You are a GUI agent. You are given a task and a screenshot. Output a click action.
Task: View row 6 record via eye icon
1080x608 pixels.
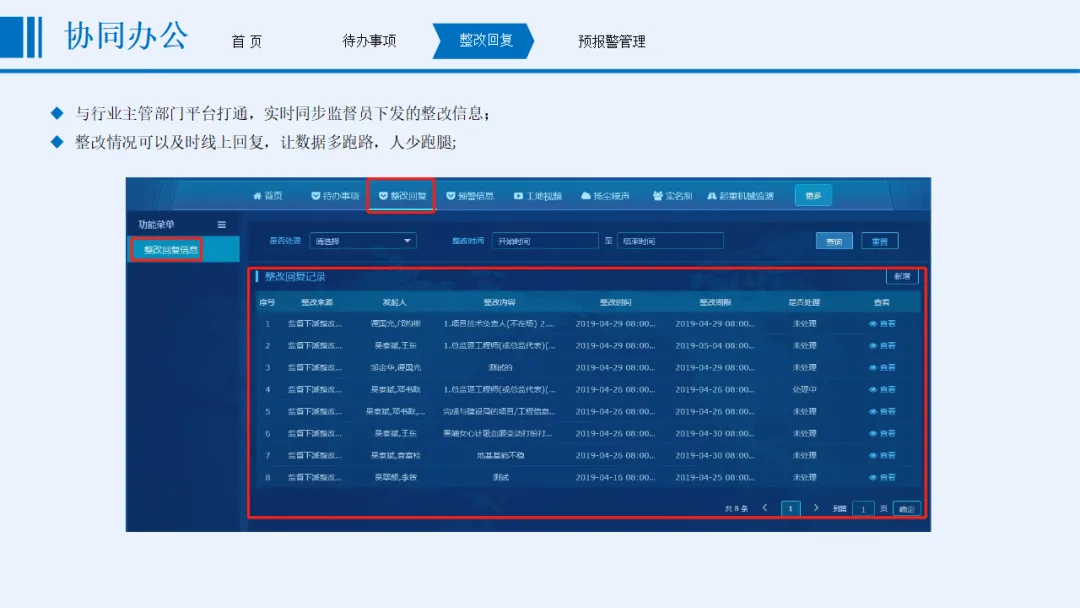[882, 434]
